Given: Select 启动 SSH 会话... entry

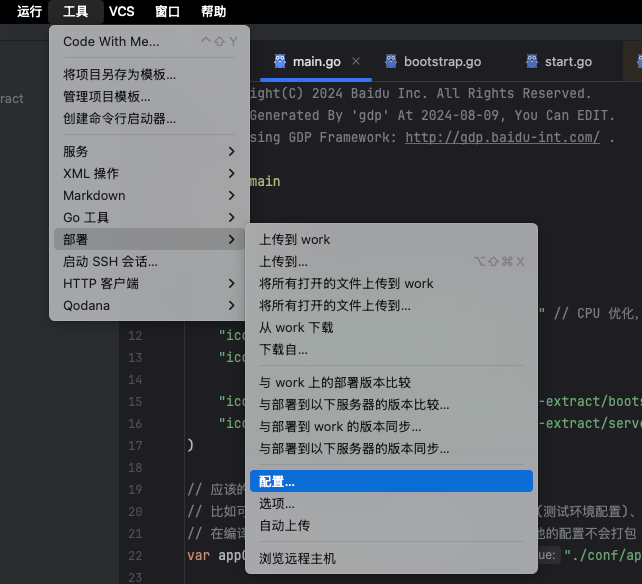Looking at the screenshot, I should (x=149, y=262).
